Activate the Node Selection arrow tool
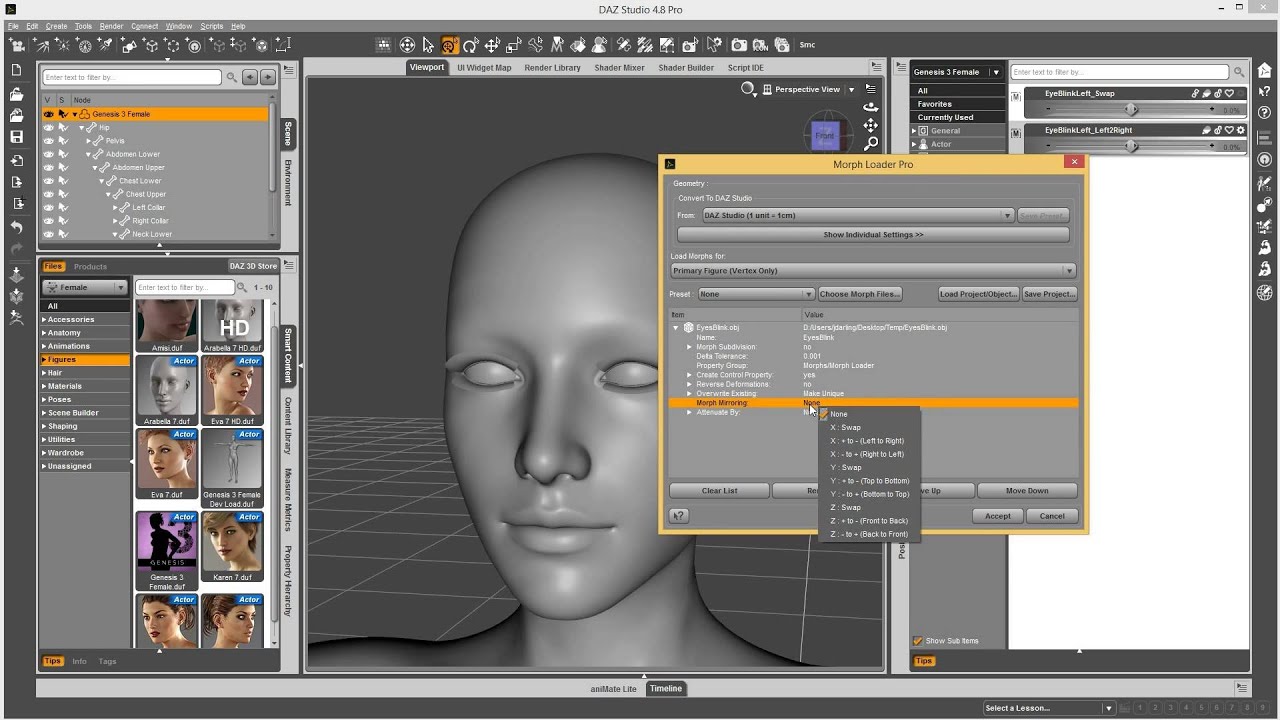 428,45
